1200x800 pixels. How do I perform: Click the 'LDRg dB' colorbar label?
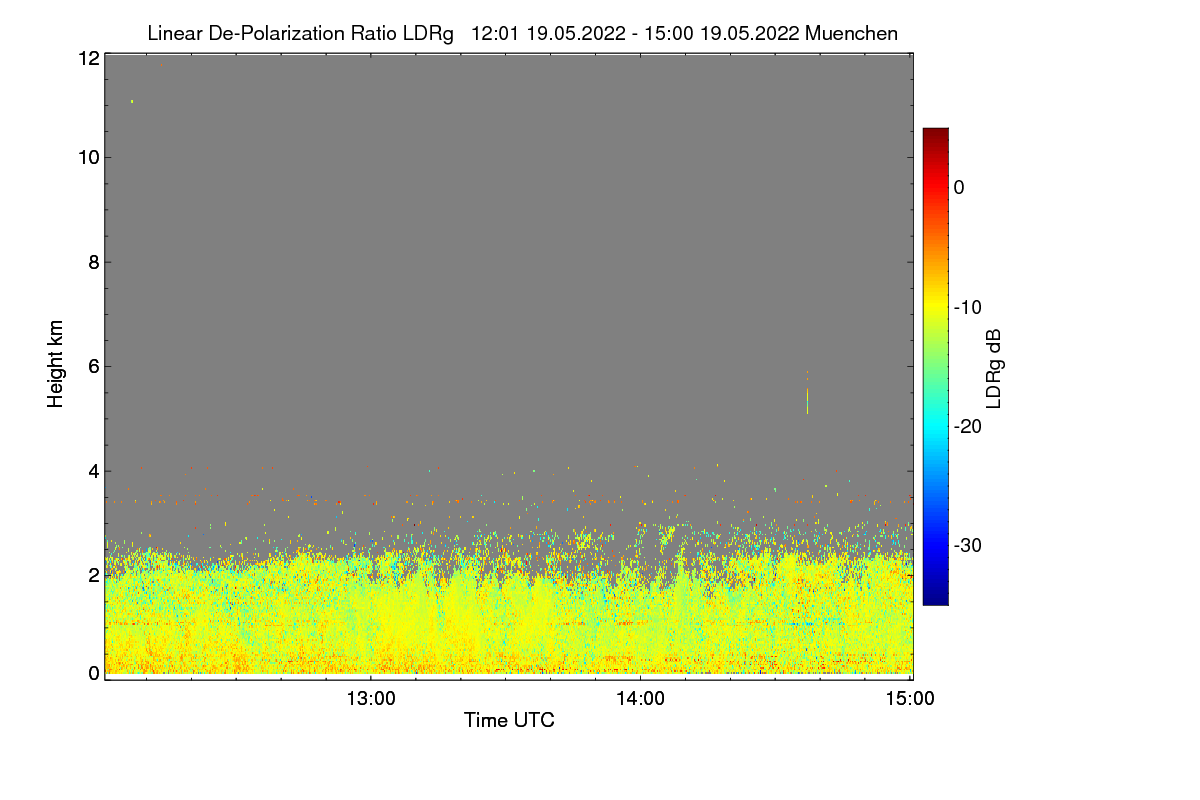point(994,367)
